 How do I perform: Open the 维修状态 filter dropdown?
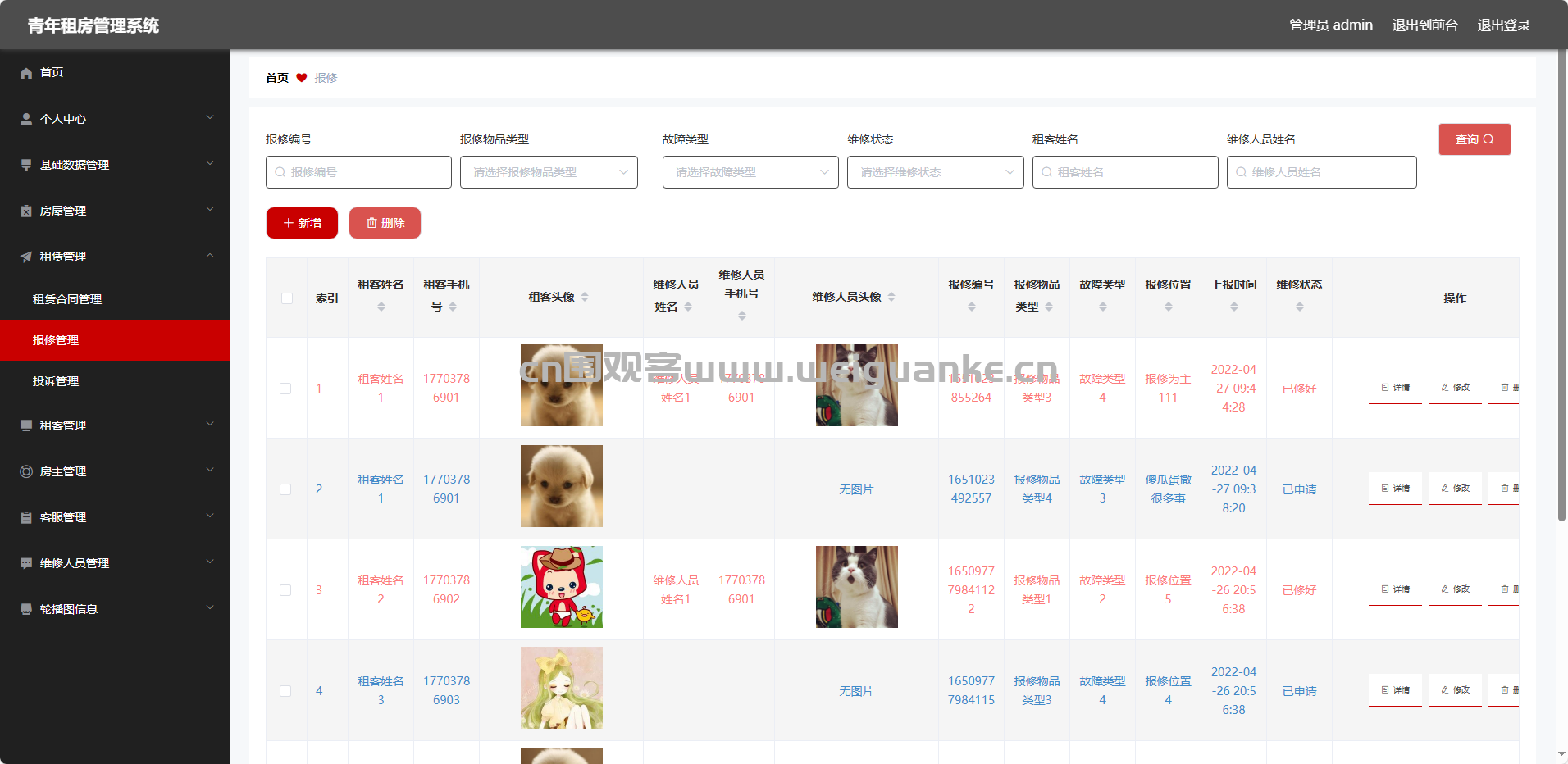pyautogui.click(x=936, y=172)
